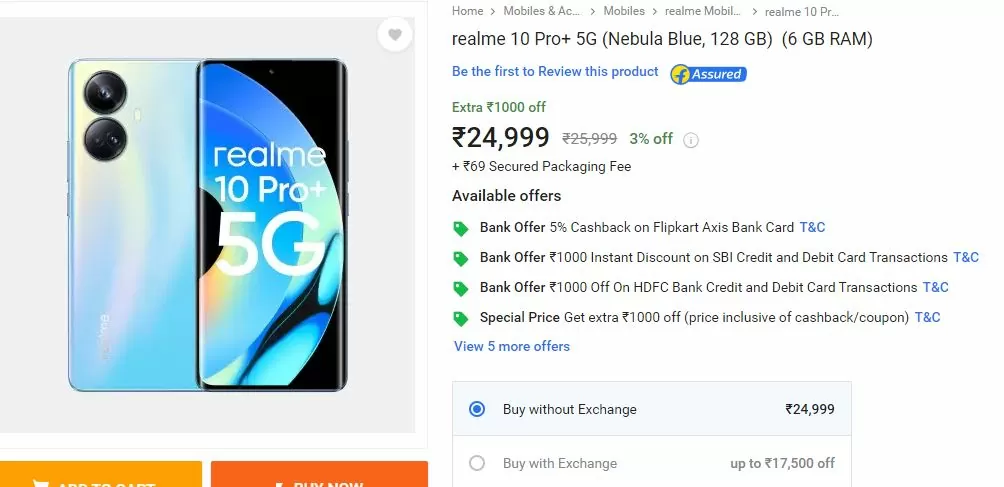Open the Mobiles breadcrumb link
This screenshot has width=1004, height=487.
(x=623, y=11)
